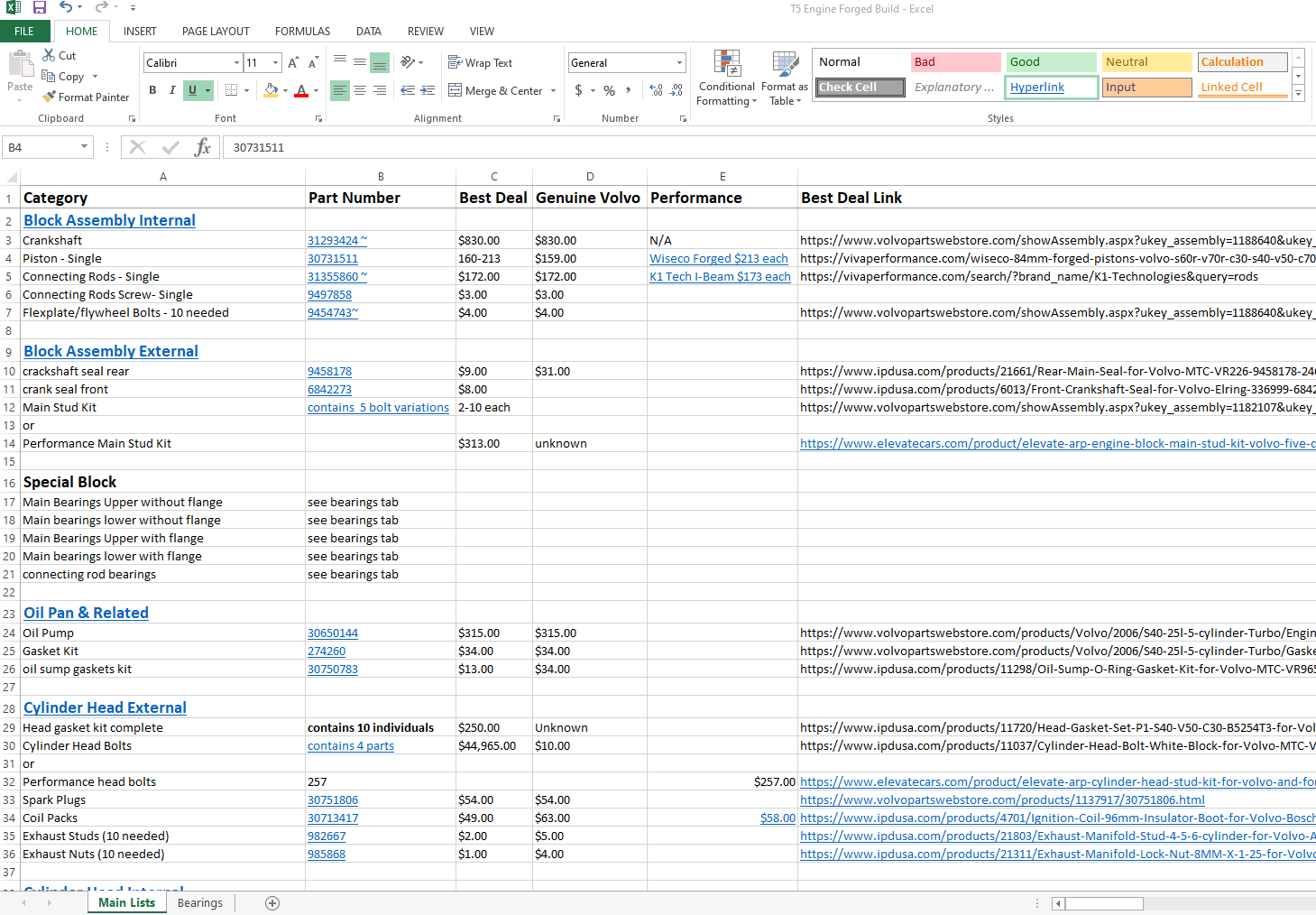Image resolution: width=1316 pixels, height=915 pixels.
Task: Click the Save icon in quick access toolbar
Action: [40, 8]
